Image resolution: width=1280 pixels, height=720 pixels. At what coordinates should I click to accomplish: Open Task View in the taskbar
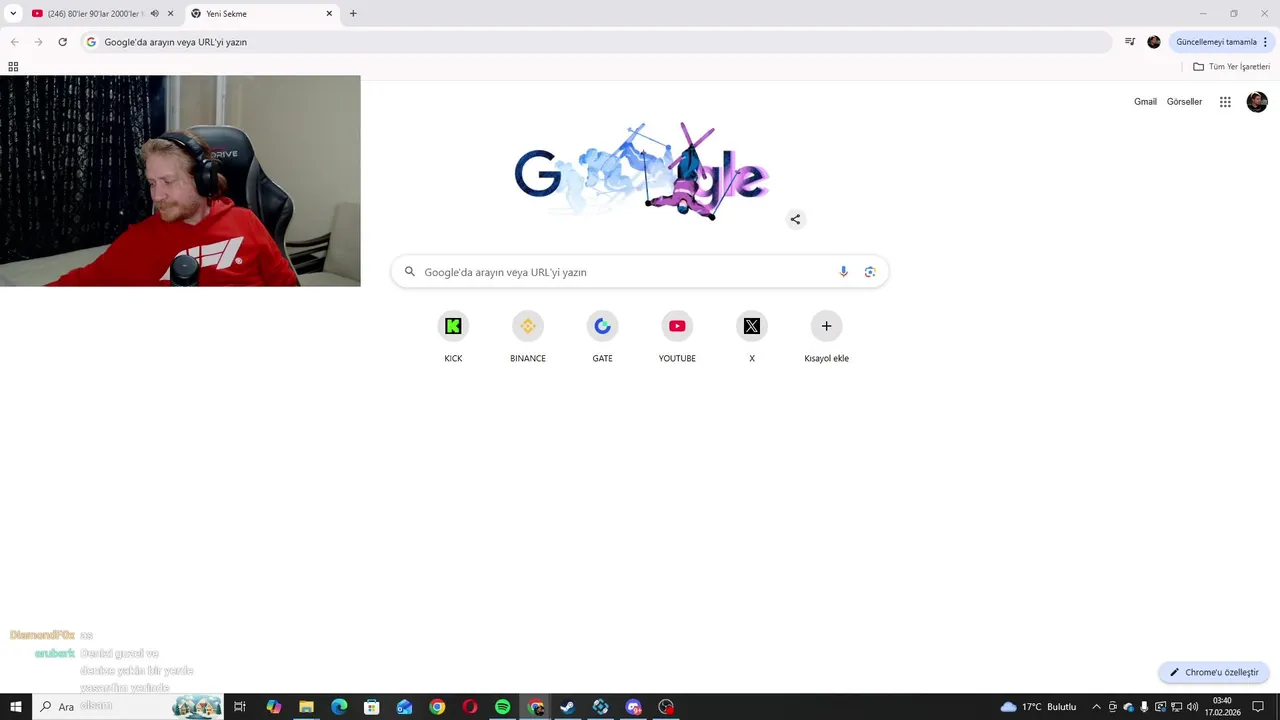[x=240, y=707]
